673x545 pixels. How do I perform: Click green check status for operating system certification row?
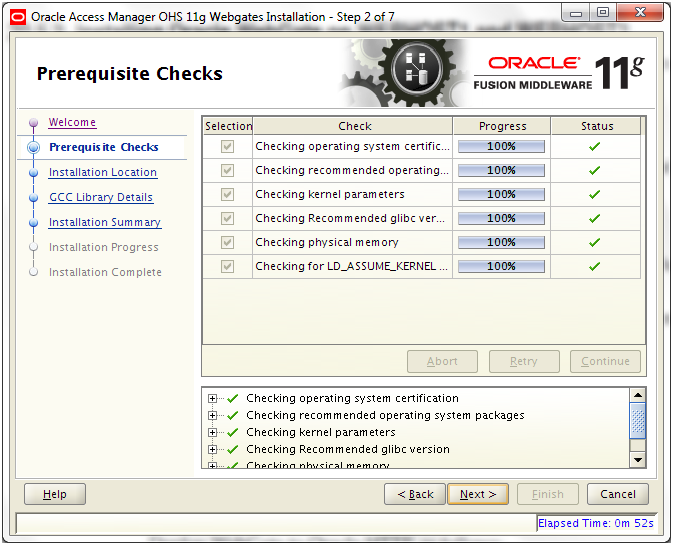coord(594,147)
